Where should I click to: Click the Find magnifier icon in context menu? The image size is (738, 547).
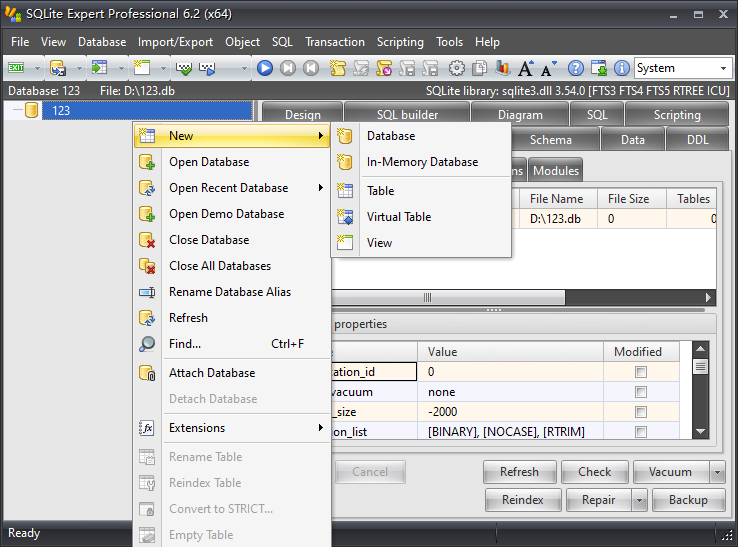147,344
